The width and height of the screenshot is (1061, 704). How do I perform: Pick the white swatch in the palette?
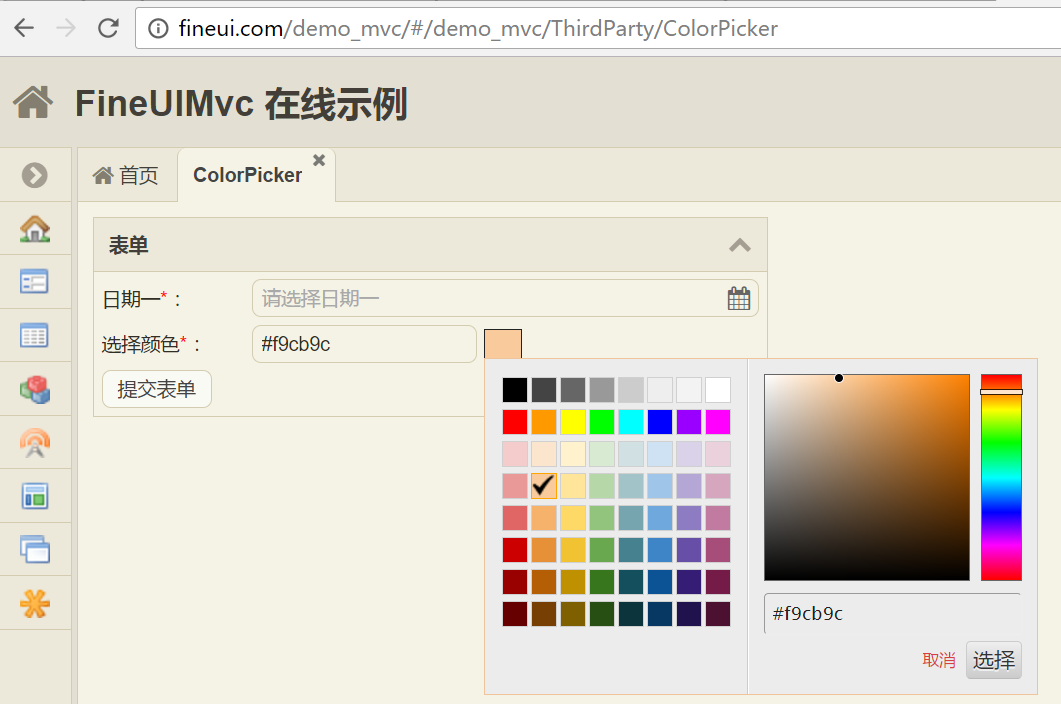(718, 390)
